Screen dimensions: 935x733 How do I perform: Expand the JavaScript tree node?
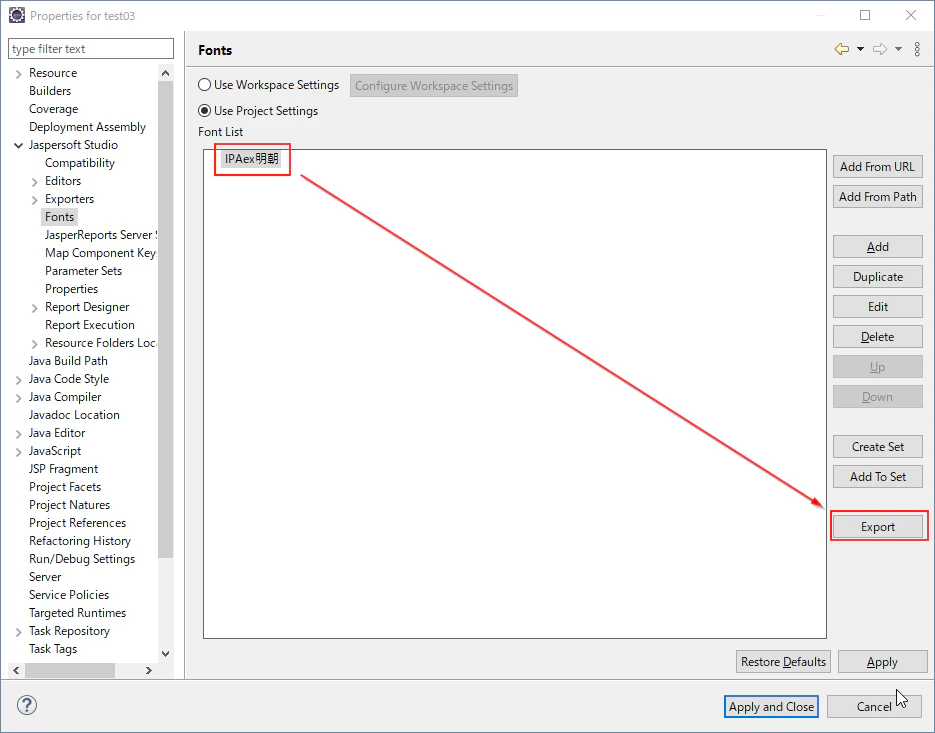point(18,452)
